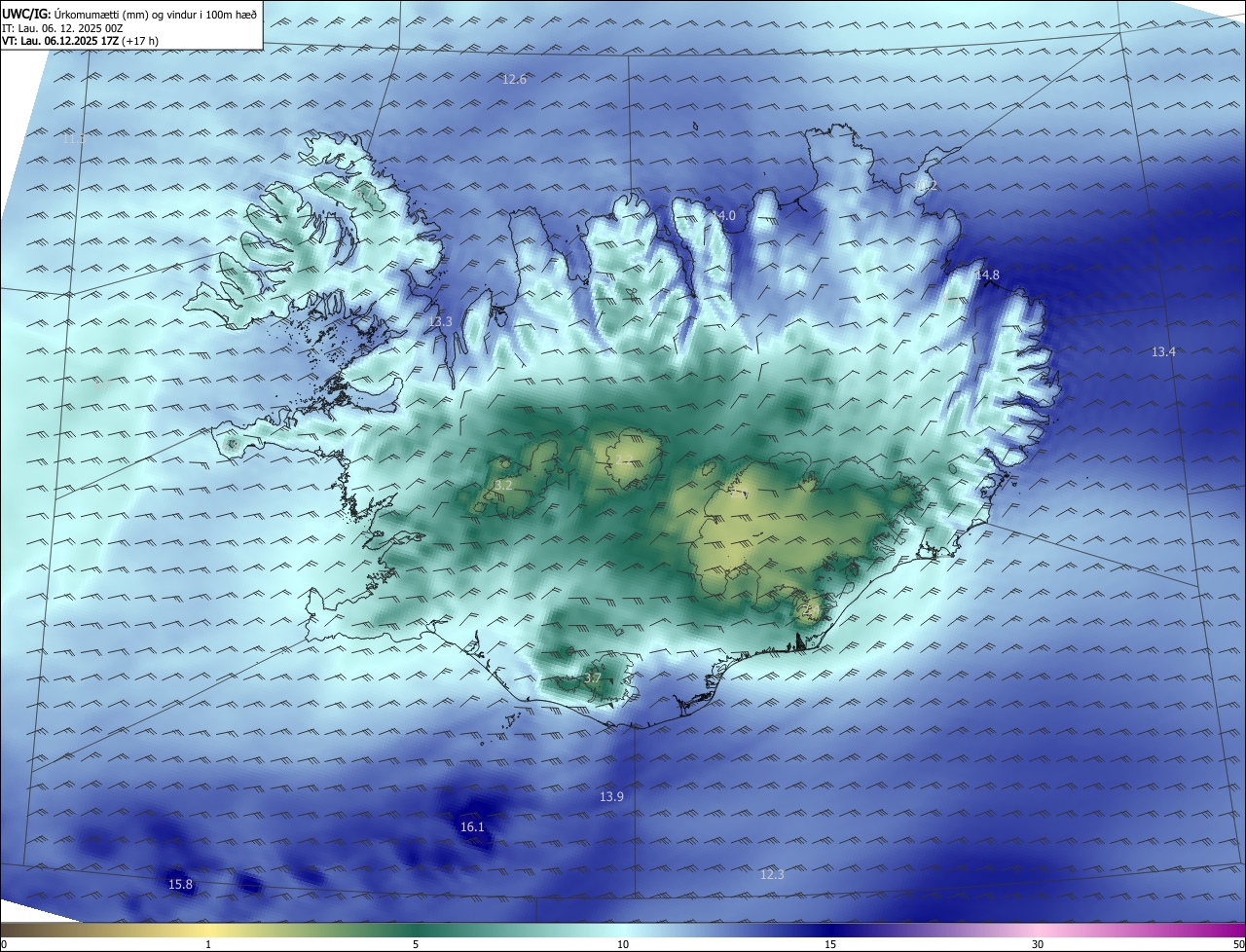Click the 3.2 value over the western glacier

503,485
